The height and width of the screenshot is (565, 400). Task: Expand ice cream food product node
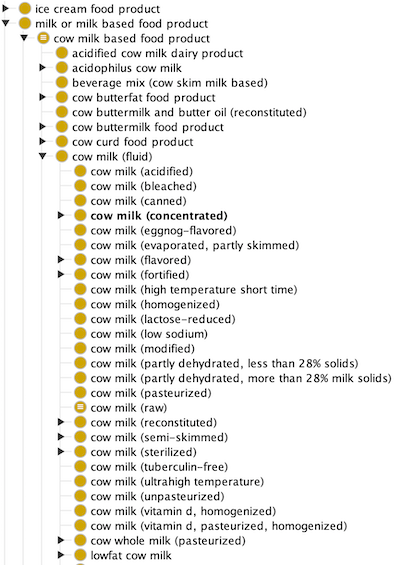pos(5,8)
